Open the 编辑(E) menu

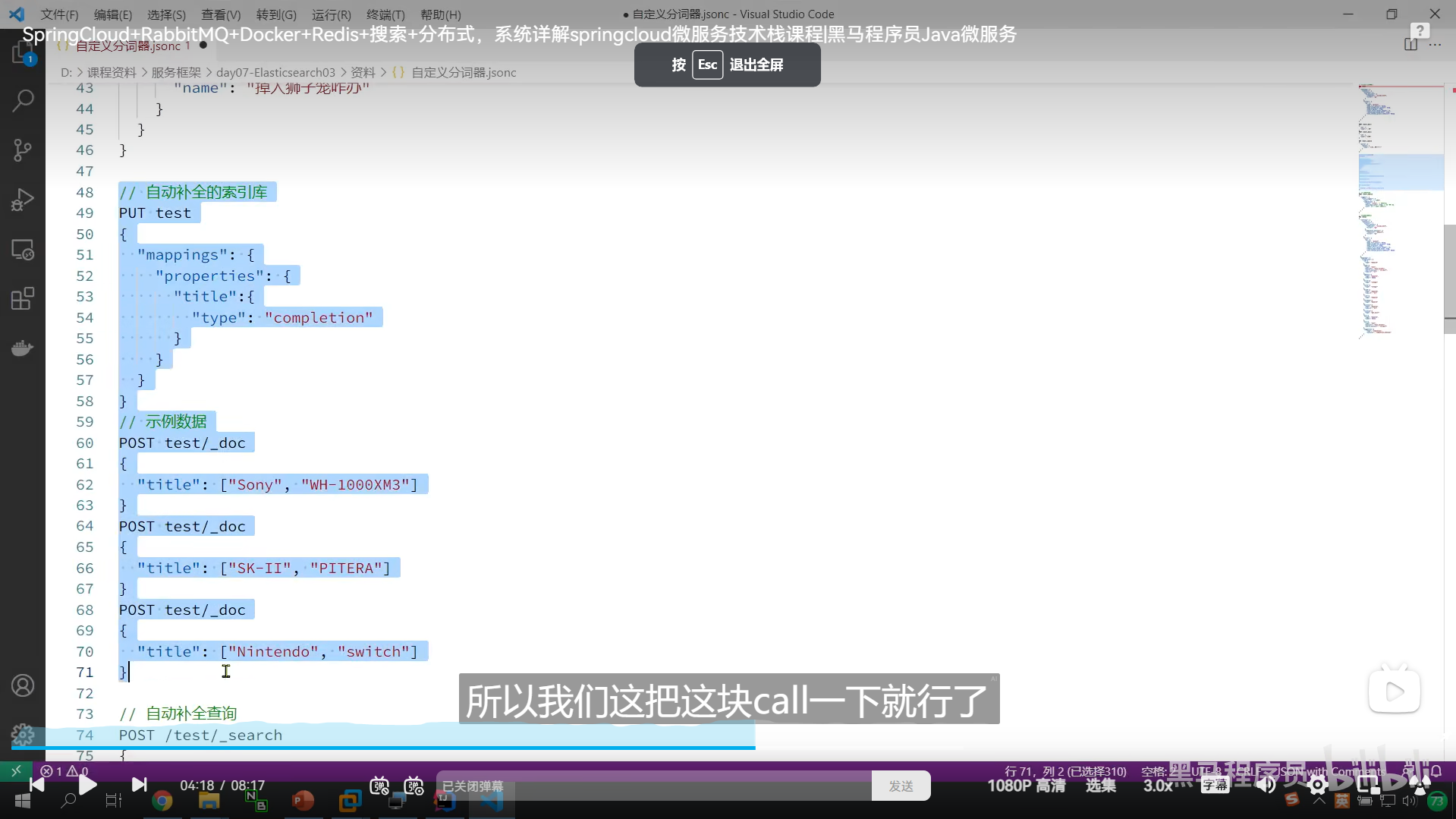pos(113,14)
